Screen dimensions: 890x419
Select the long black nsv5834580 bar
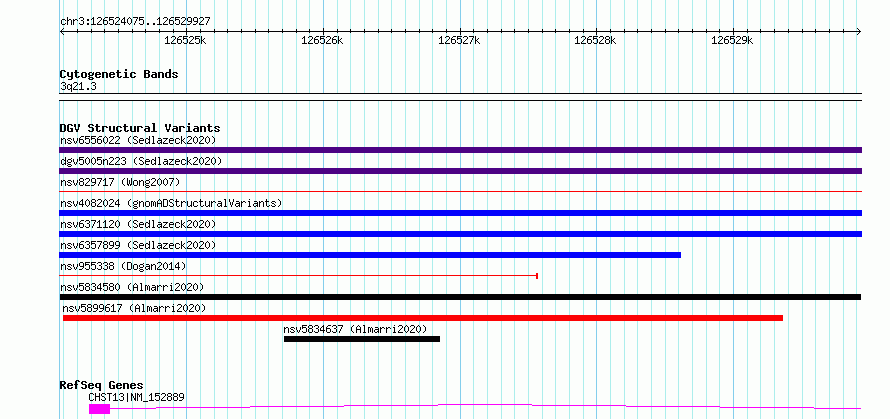pyautogui.click(x=460, y=297)
